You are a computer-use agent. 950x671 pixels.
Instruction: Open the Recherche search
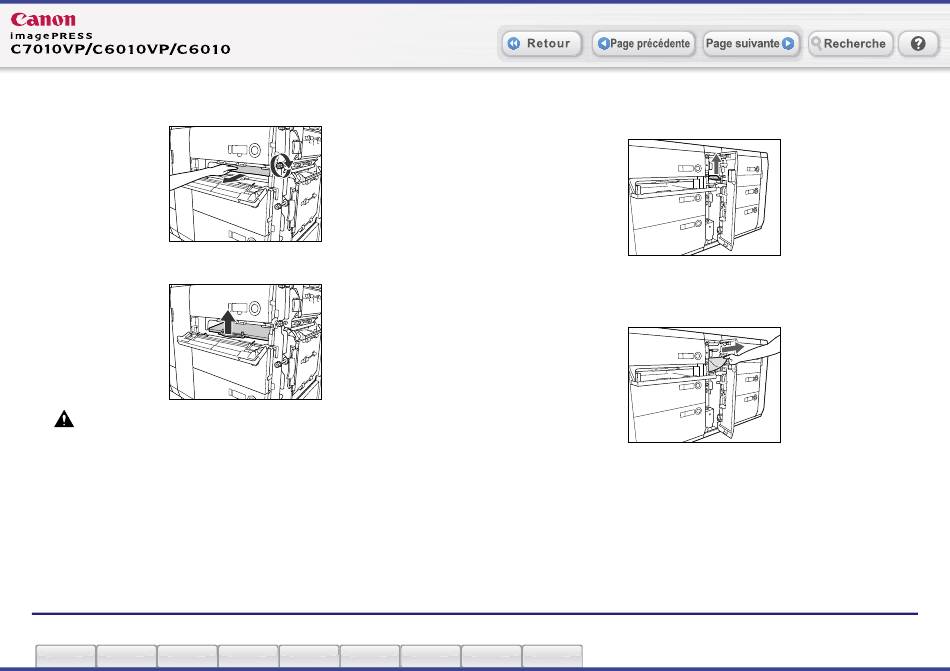pos(850,44)
